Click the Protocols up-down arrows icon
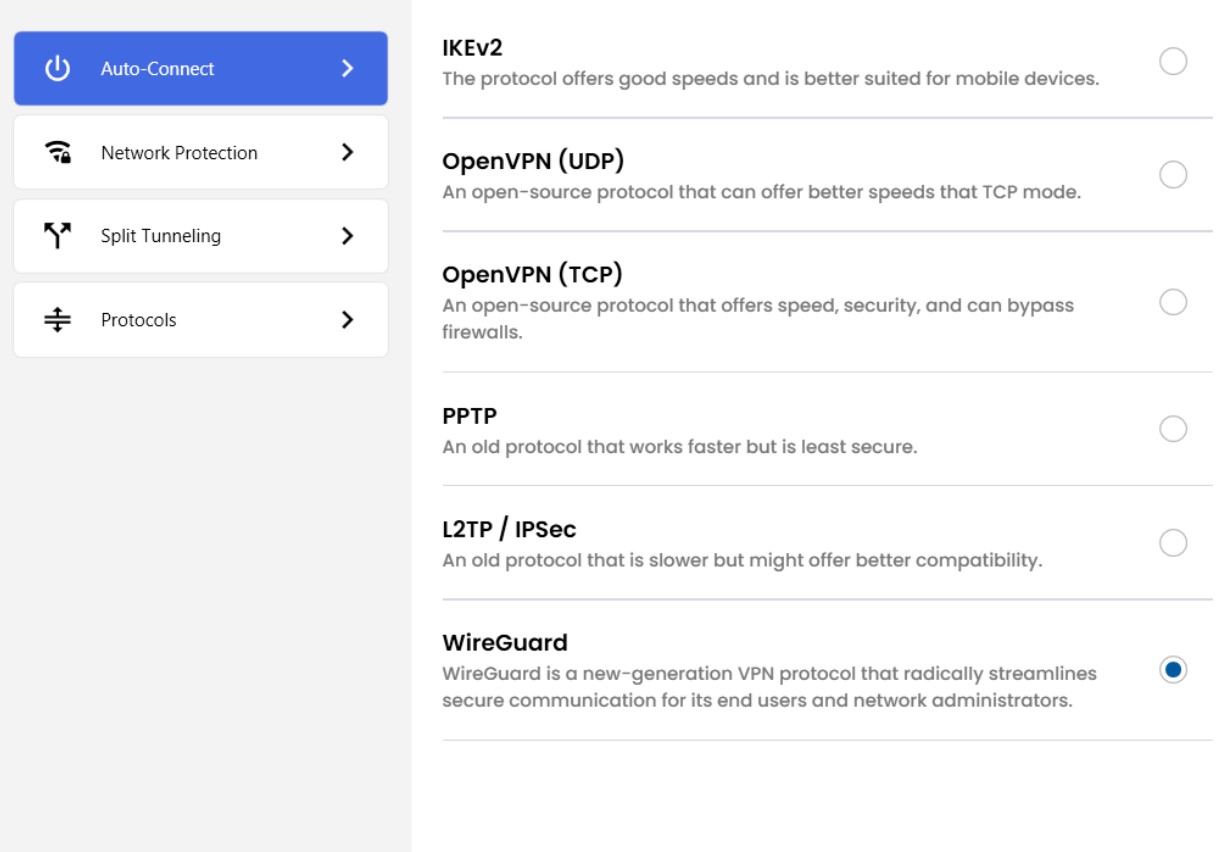This screenshot has width=1226, height=852. (58, 320)
